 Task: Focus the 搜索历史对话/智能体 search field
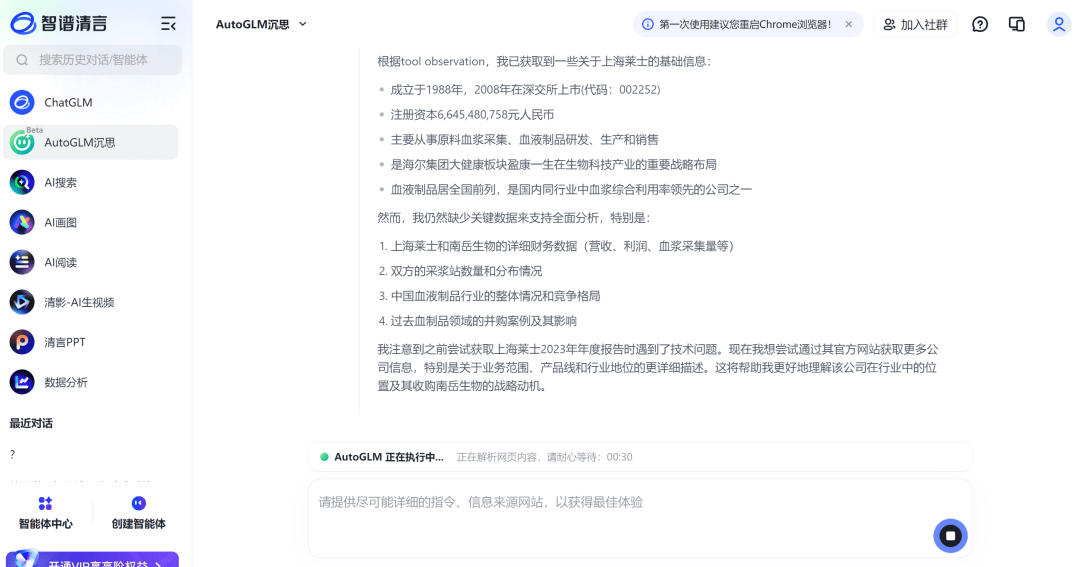[x=92, y=60]
